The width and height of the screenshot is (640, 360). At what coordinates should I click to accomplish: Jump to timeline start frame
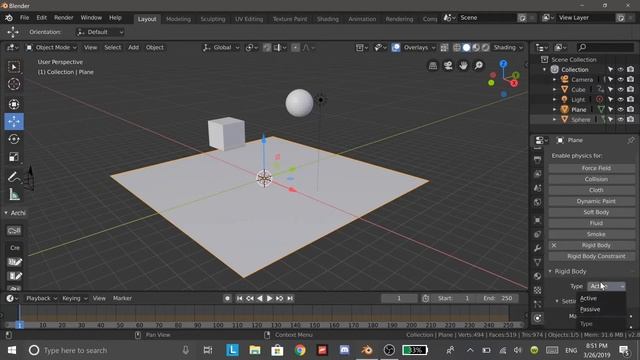coord(240,298)
